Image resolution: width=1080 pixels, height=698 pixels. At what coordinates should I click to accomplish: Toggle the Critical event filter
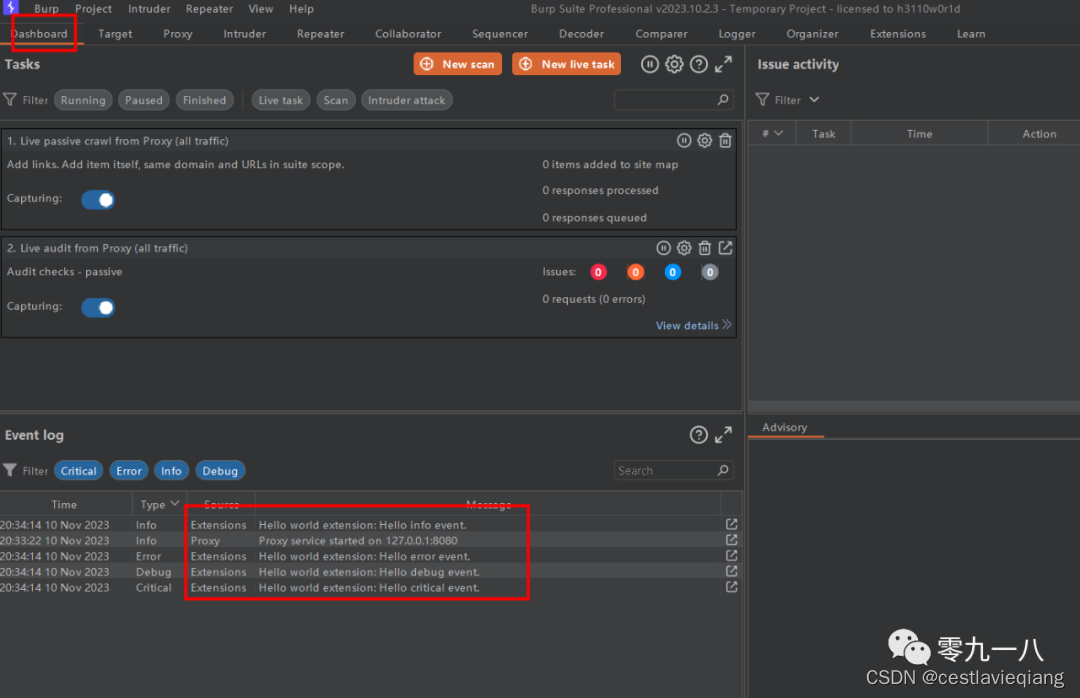point(79,471)
